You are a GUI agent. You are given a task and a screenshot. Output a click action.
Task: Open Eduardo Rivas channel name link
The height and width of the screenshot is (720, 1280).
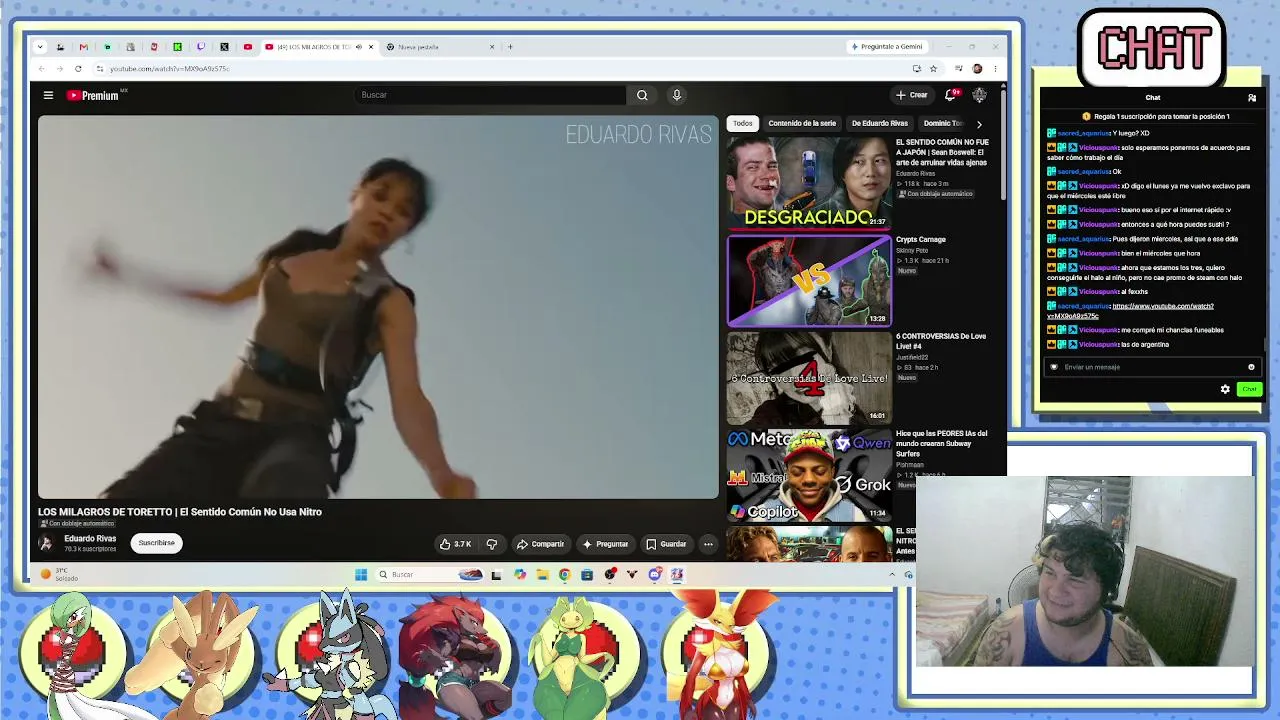(90, 538)
